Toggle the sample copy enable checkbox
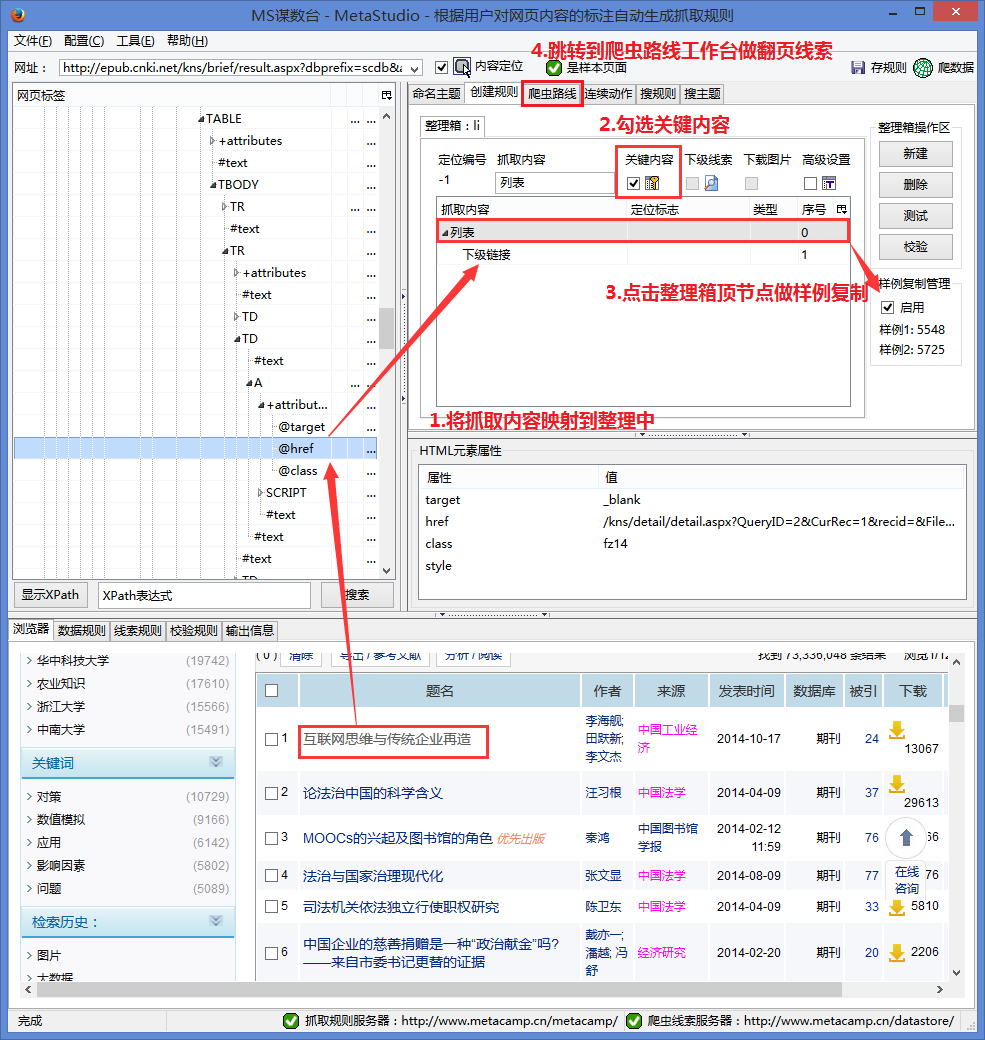985x1040 pixels. tap(887, 307)
